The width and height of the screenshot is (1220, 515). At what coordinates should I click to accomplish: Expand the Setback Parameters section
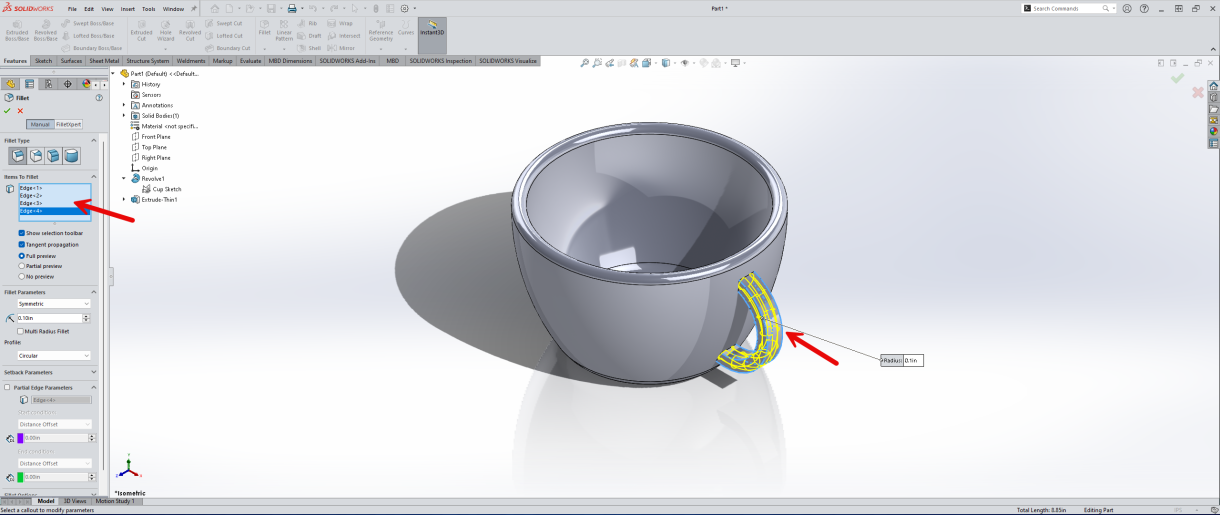tap(93, 372)
